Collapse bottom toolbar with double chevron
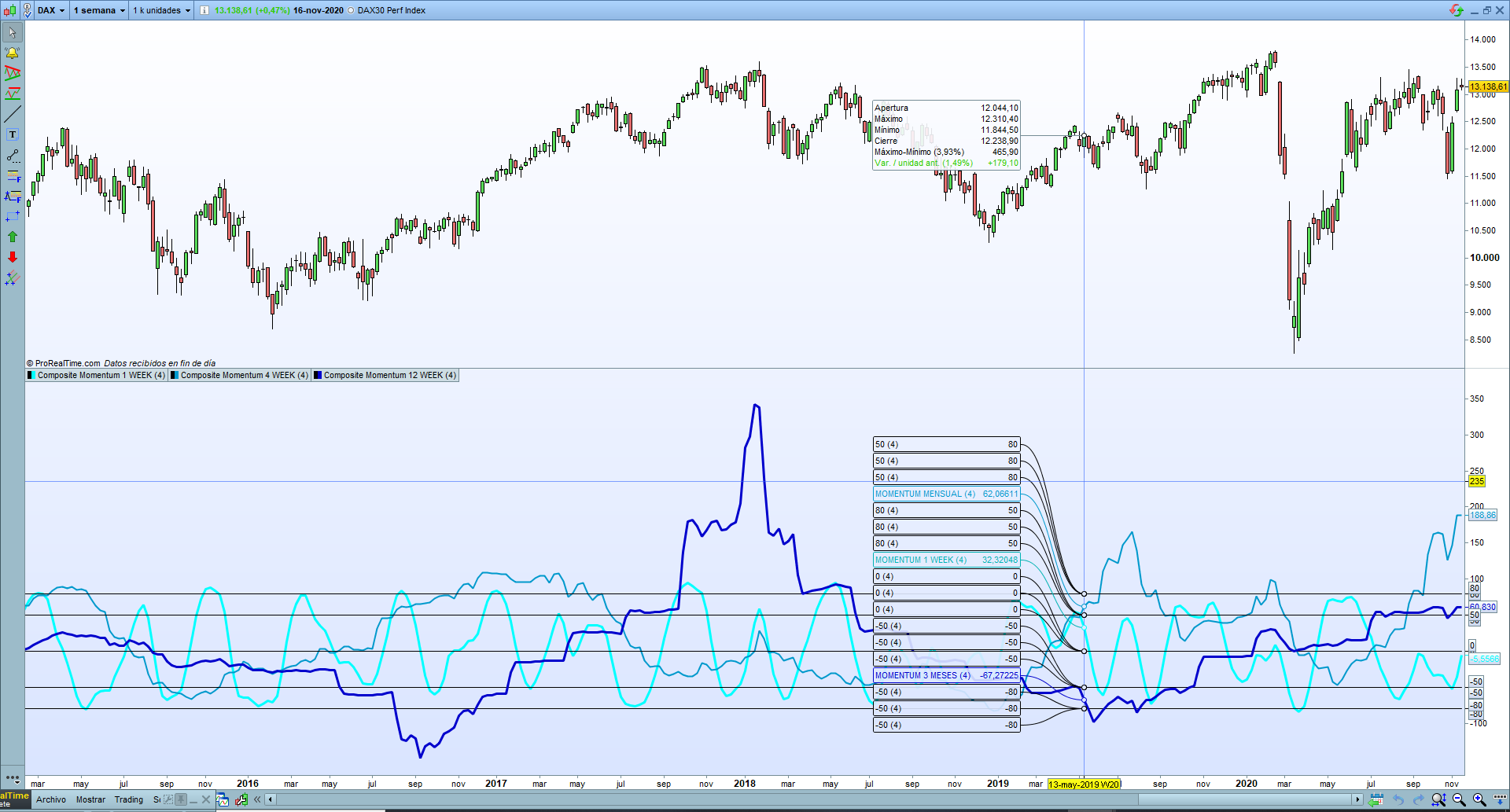This screenshot has width=1510, height=812. click(x=257, y=799)
